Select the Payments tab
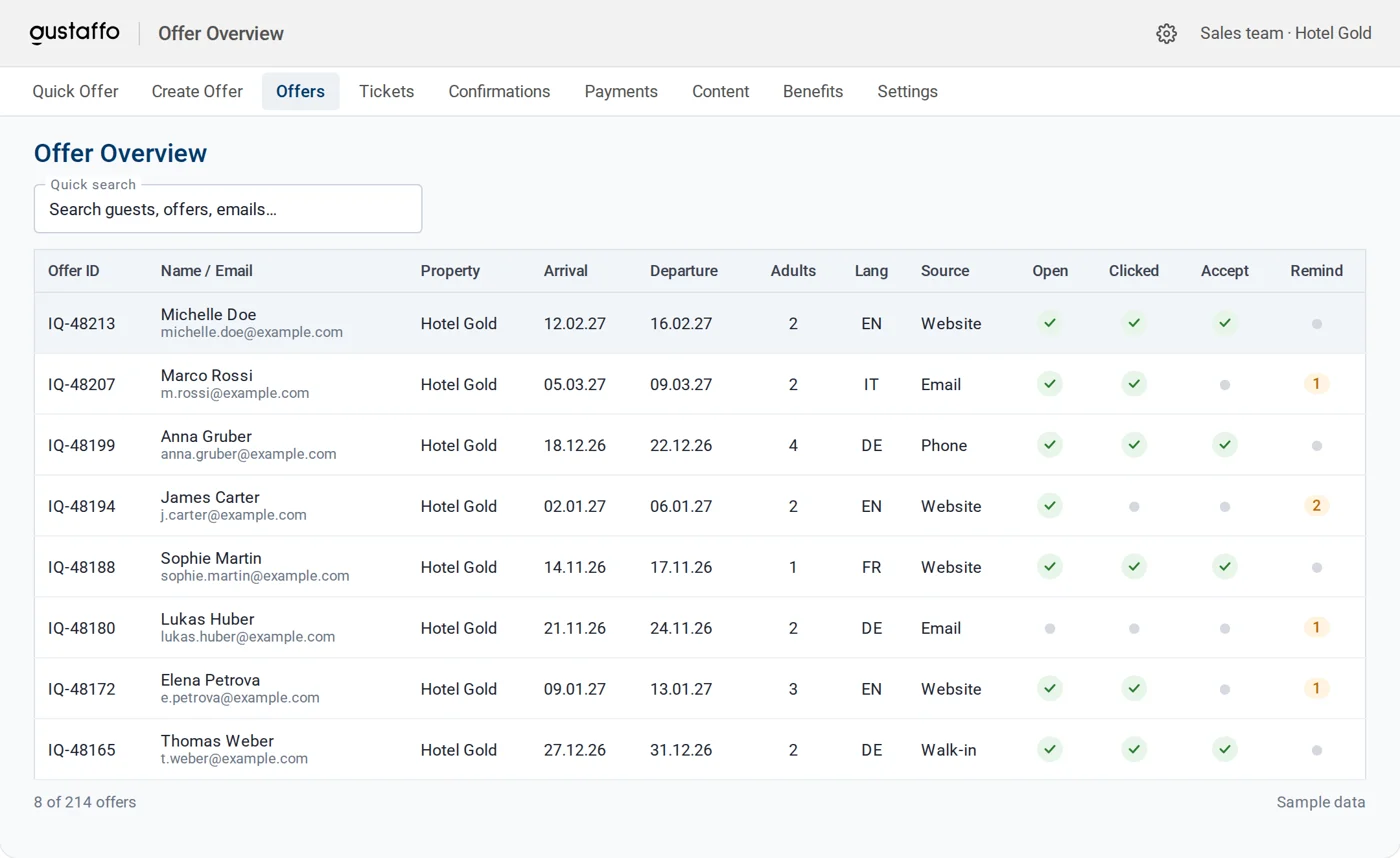Viewport: 1400px width, 858px height. click(621, 92)
